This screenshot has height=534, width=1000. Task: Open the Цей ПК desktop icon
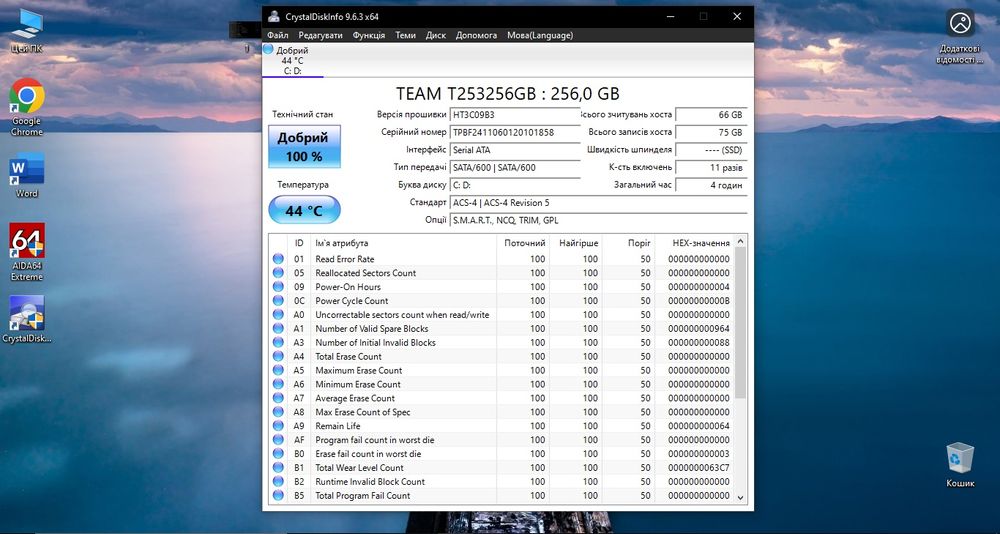[x=27, y=30]
